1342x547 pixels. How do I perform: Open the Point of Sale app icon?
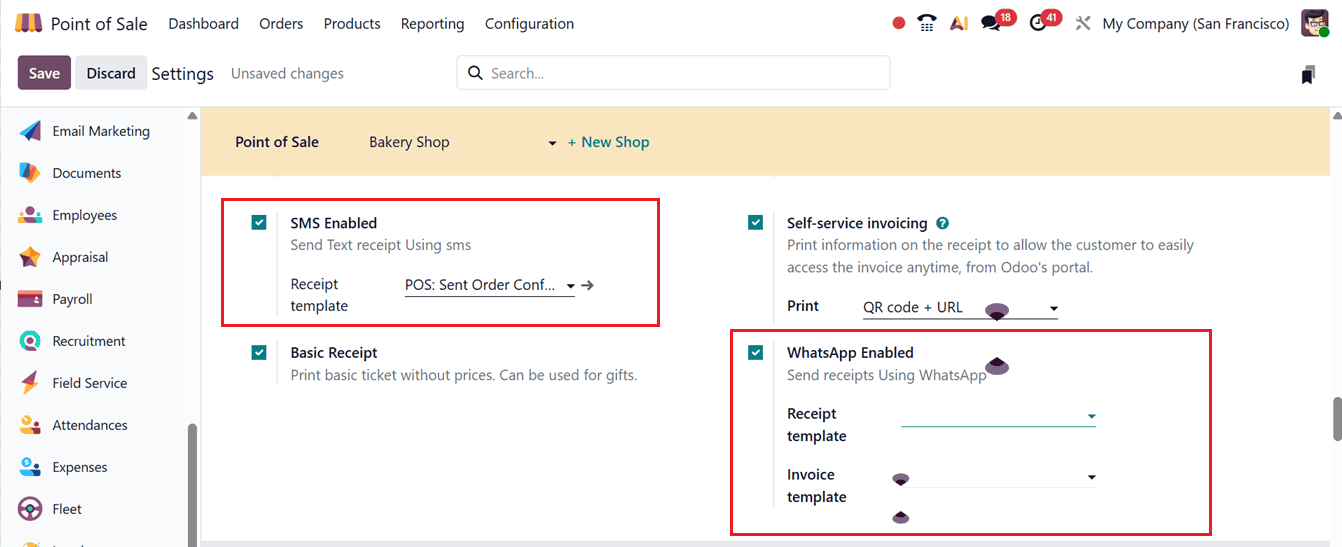[29, 23]
